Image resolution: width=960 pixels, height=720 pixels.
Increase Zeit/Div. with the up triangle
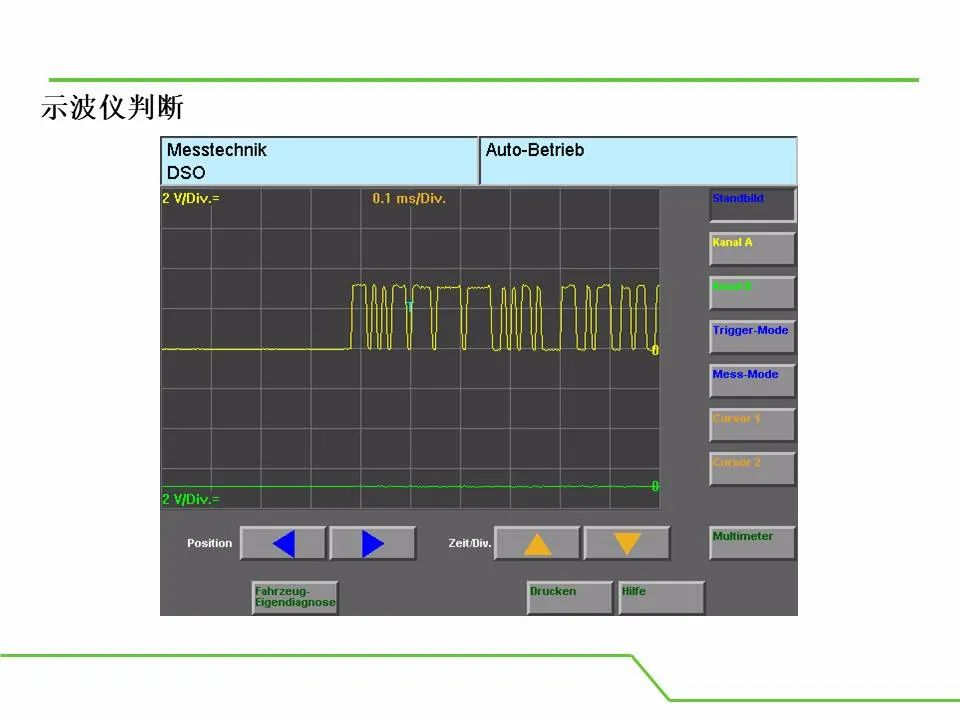pos(537,544)
